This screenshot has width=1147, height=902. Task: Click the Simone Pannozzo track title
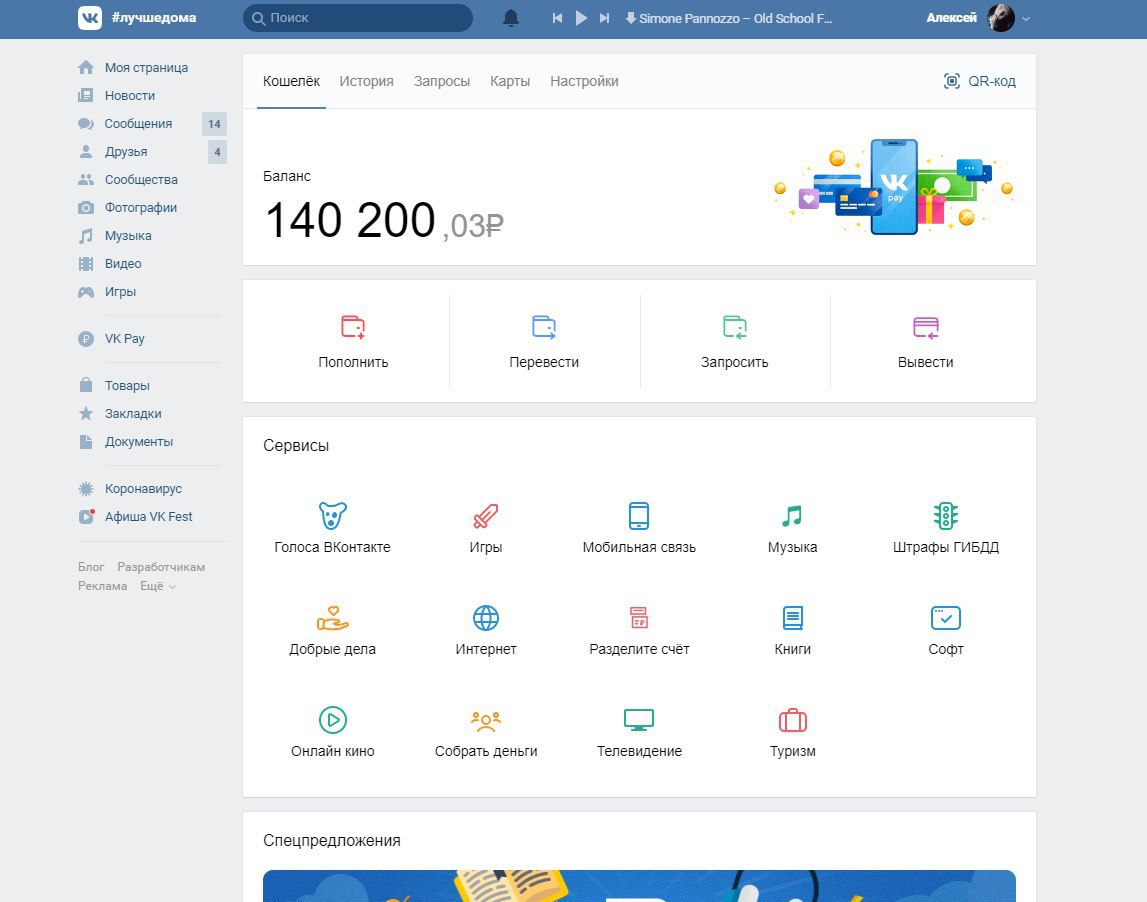point(736,18)
